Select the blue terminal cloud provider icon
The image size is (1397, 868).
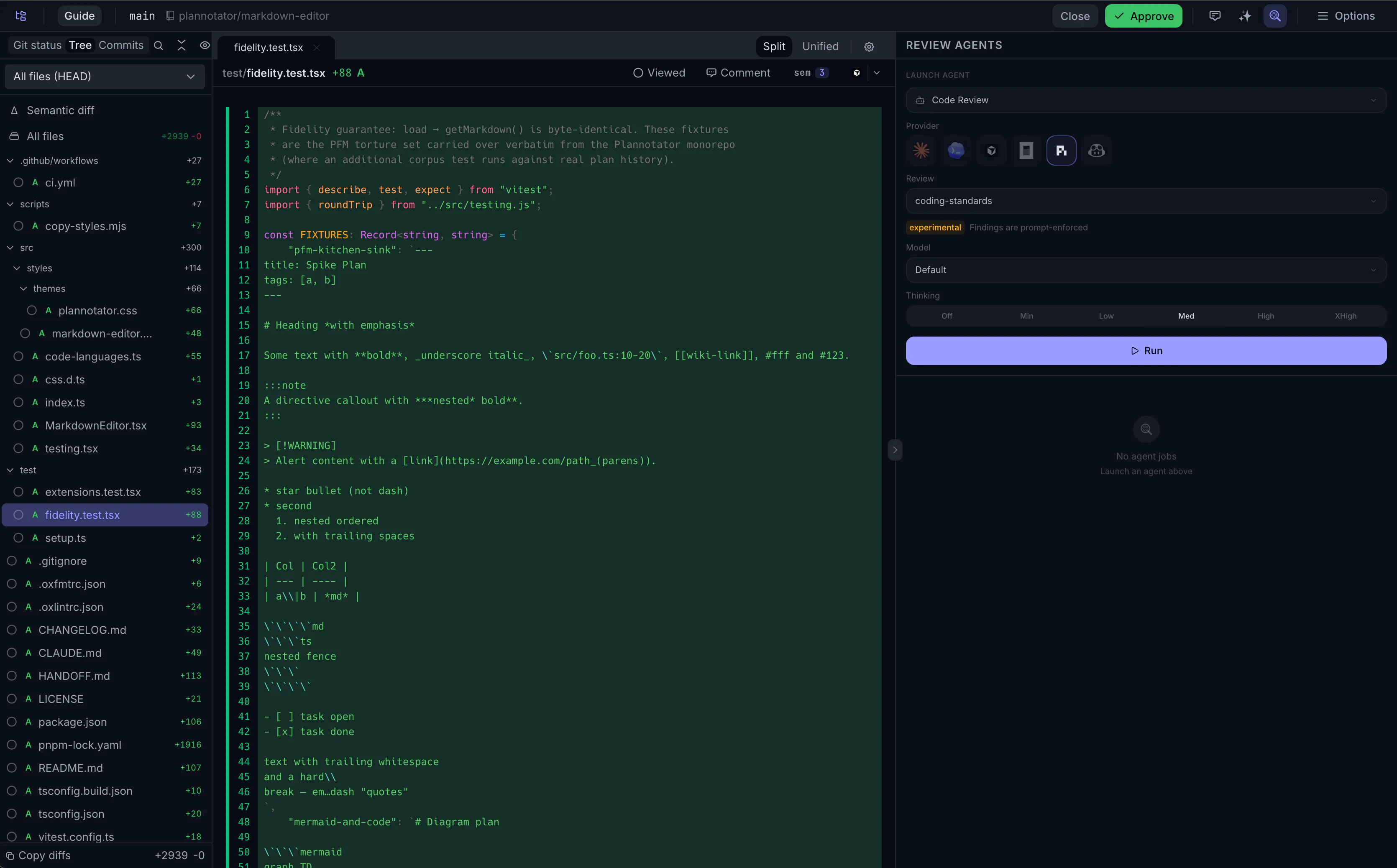coord(956,151)
